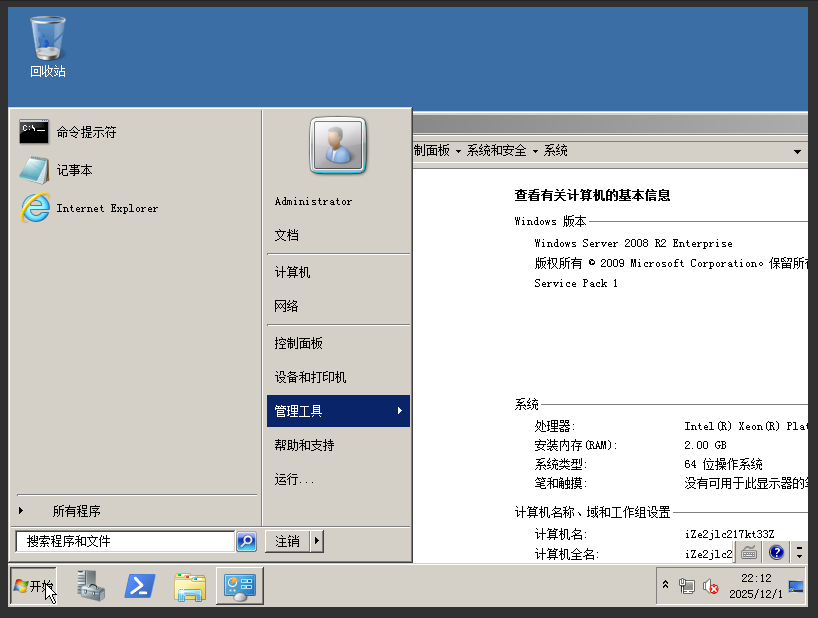Click the 注销 (Log off) button

(x=287, y=541)
